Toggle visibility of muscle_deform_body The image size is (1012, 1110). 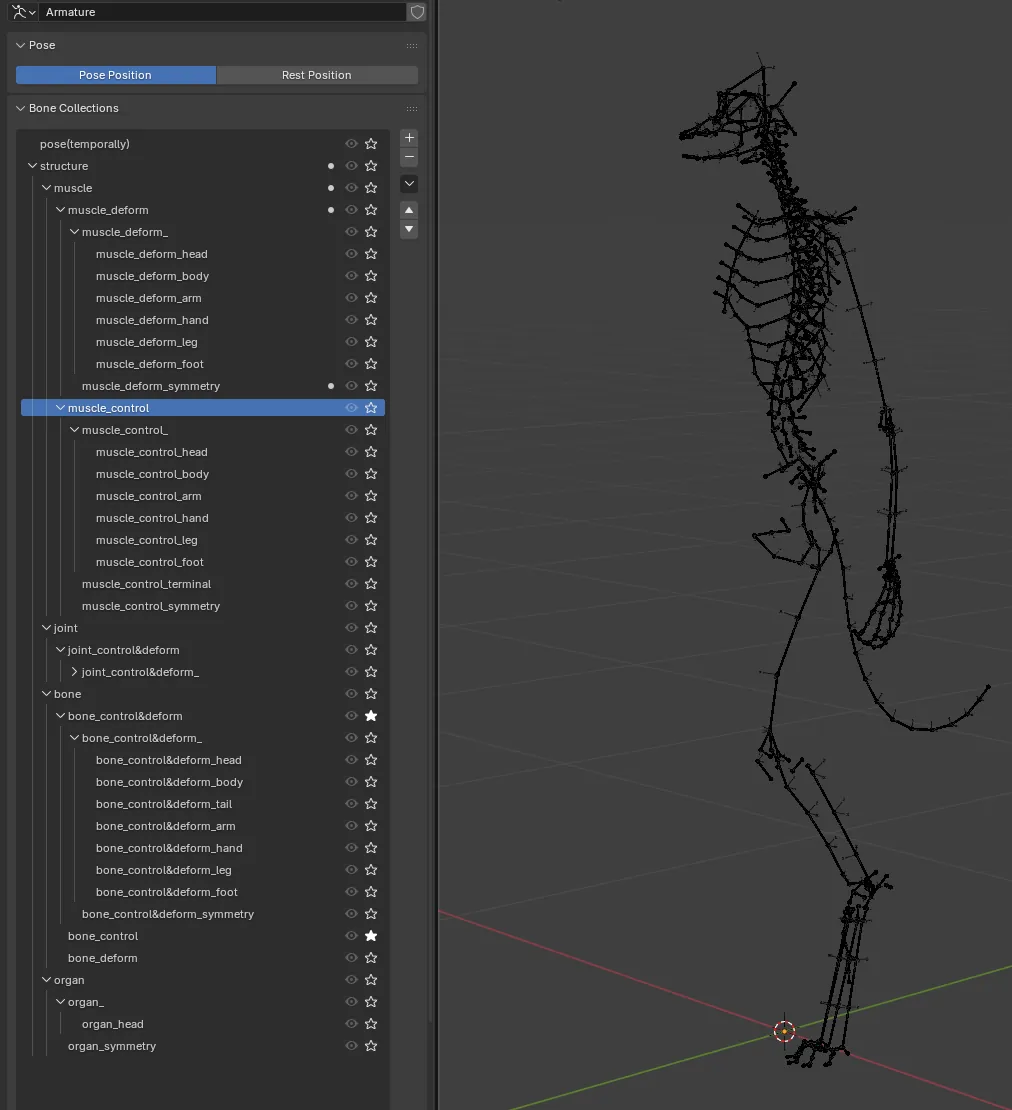click(x=351, y=275)
